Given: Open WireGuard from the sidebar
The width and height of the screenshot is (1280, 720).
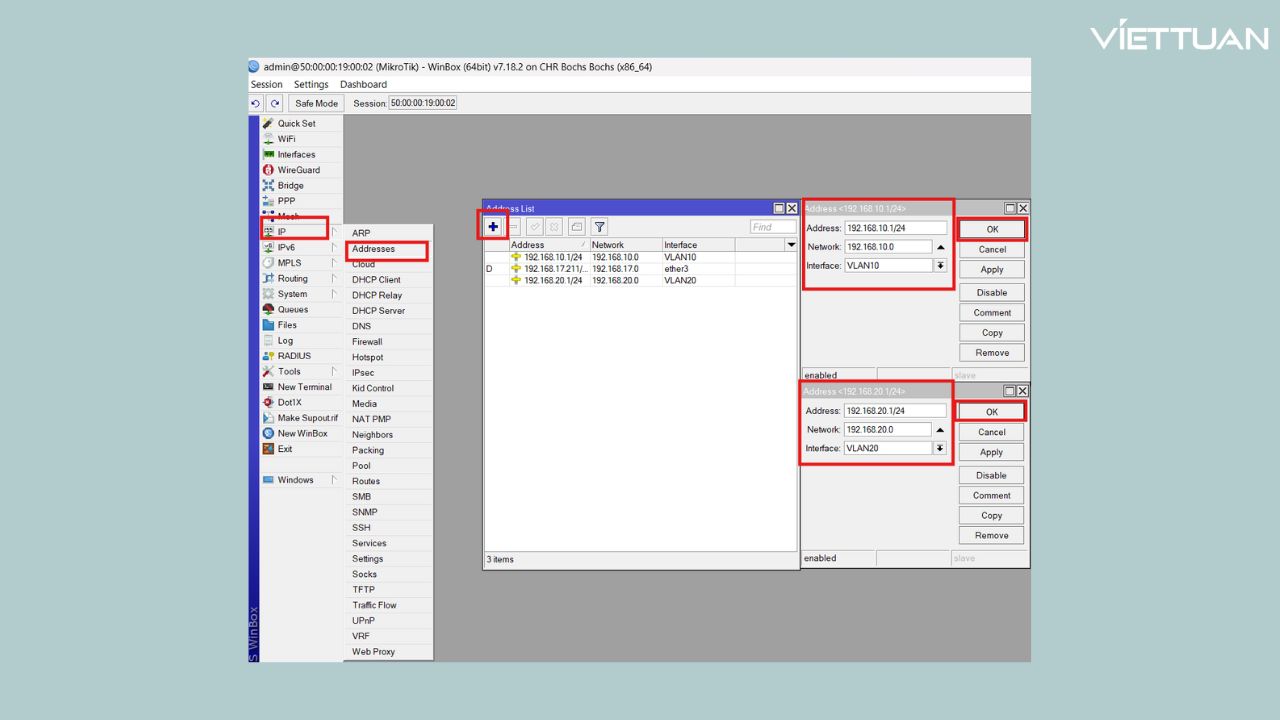Looking at the screenshot, I should 298,170.
